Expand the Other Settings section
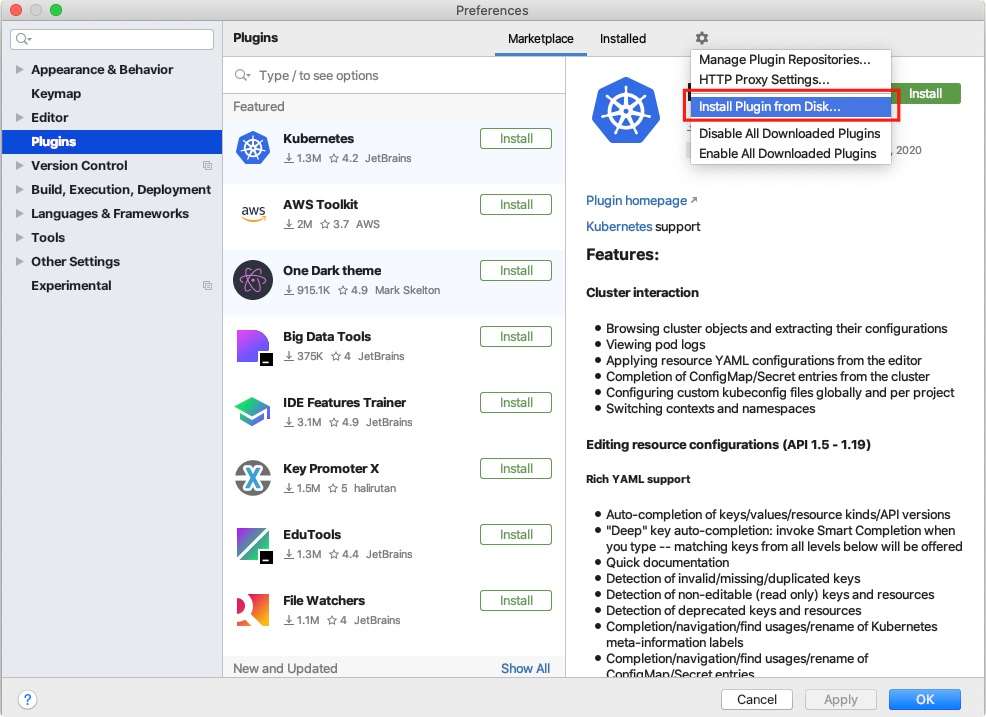986x717 pixels. [19, 261]
